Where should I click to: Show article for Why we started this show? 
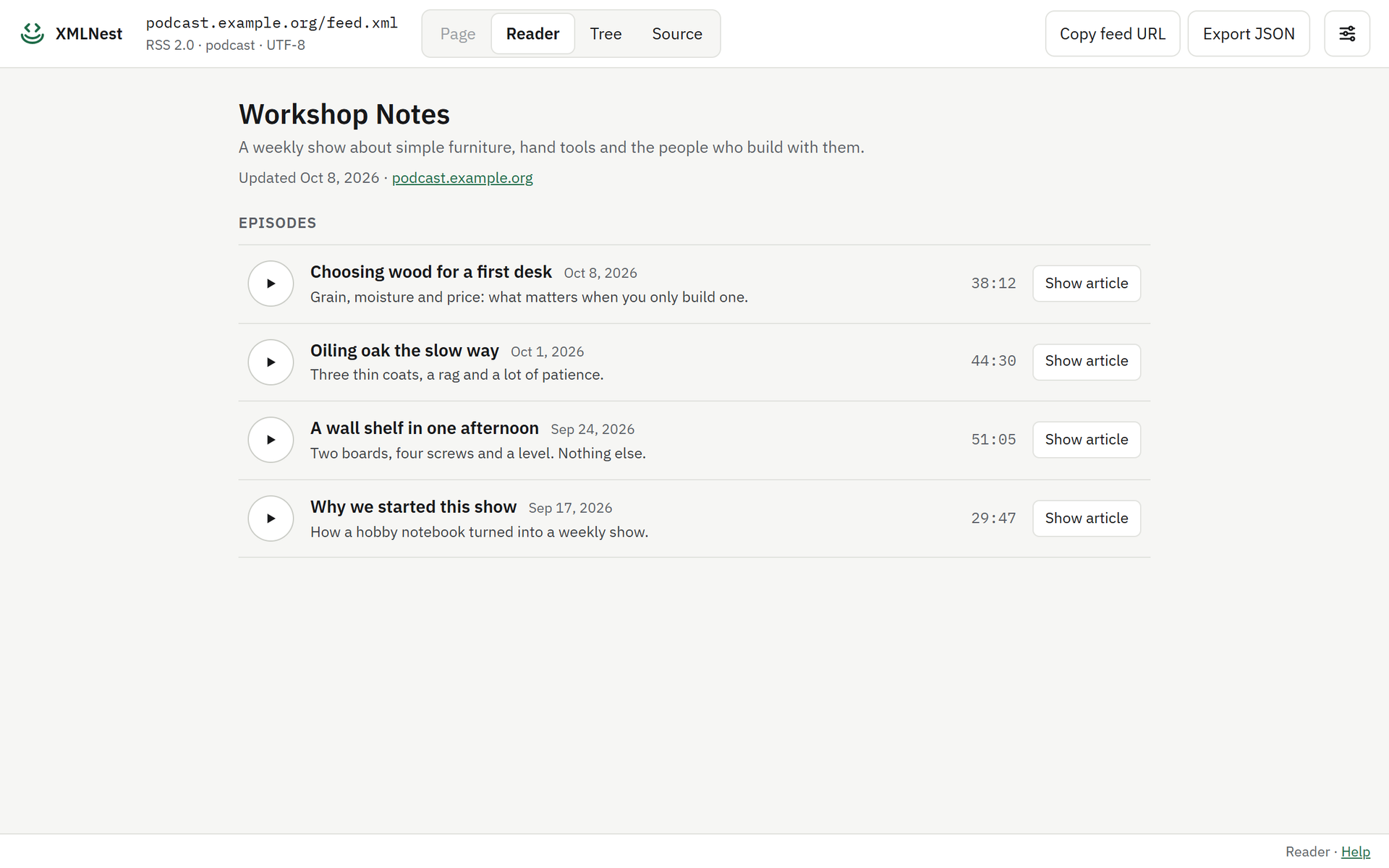tap(1087, 519)
